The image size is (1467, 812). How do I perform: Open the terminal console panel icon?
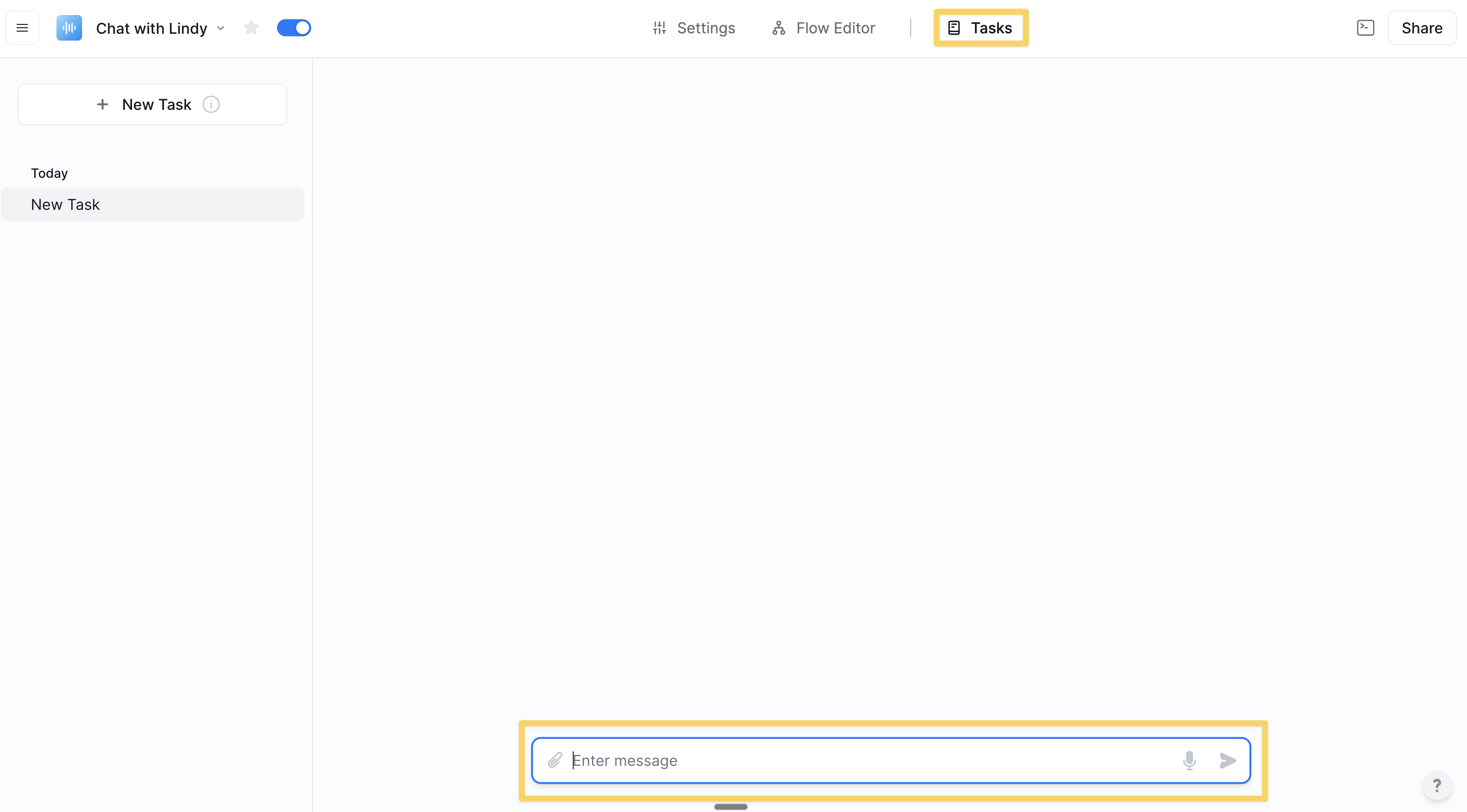[x=1365, y=28]
